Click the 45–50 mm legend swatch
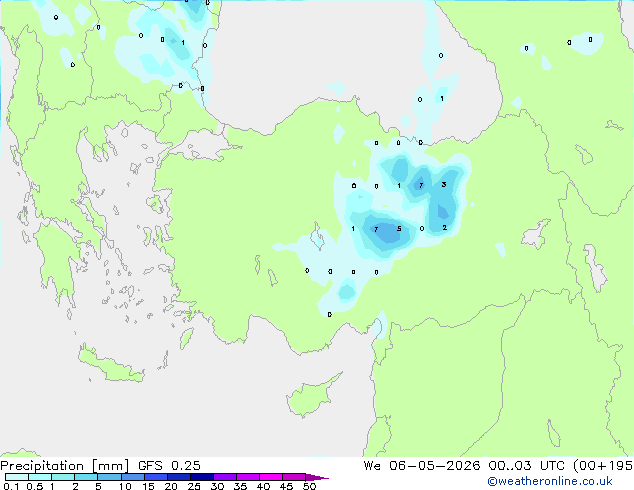Image resolution: width=634 pixels, height=490 pixels. point(294,477)
